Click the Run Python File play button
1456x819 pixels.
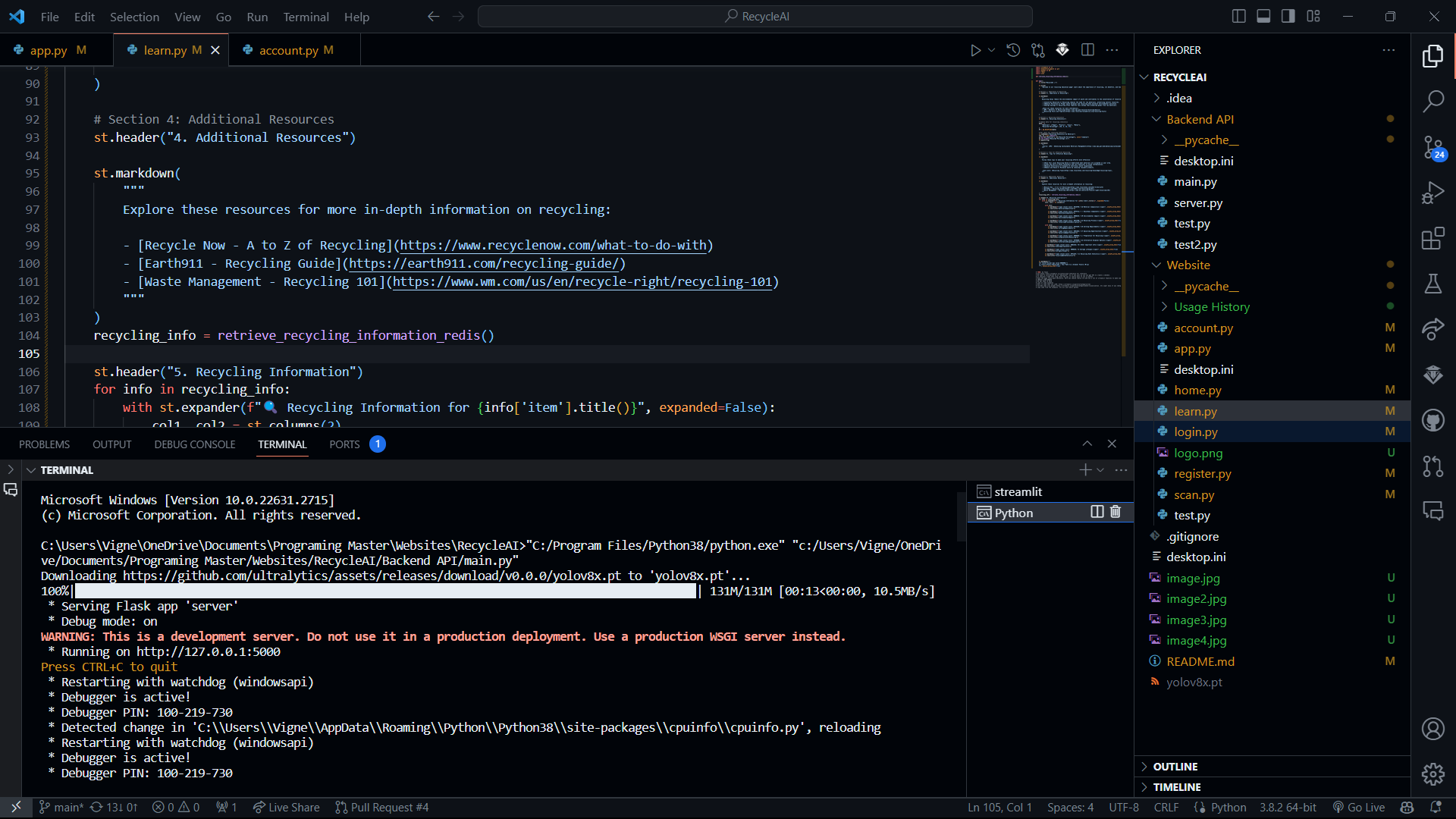tap(975, 50)
